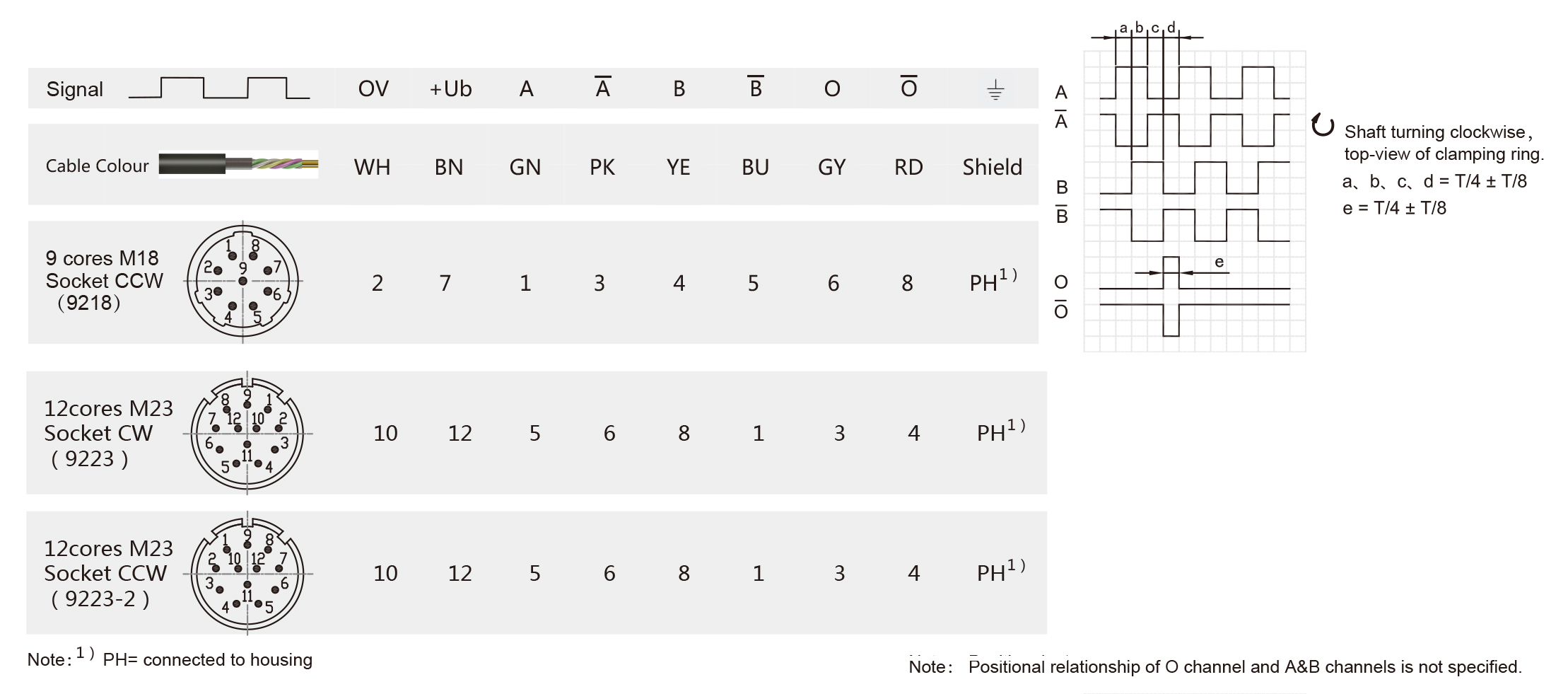Click the ground symbol in the Signal row

pos(995,90)
